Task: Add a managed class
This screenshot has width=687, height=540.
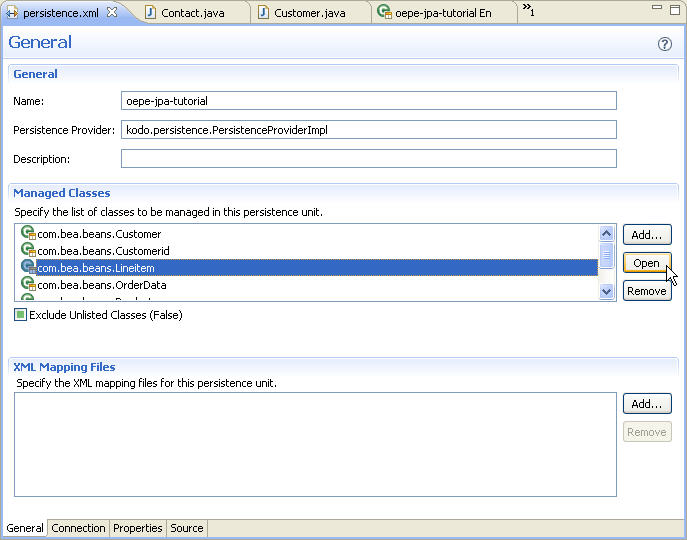Action: tap(646, 235)
